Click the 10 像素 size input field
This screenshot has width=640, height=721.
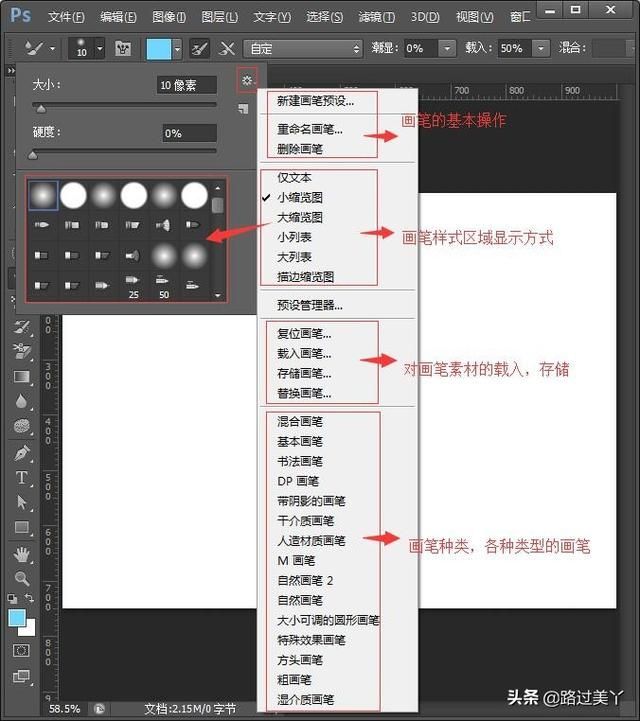[187, 85]
